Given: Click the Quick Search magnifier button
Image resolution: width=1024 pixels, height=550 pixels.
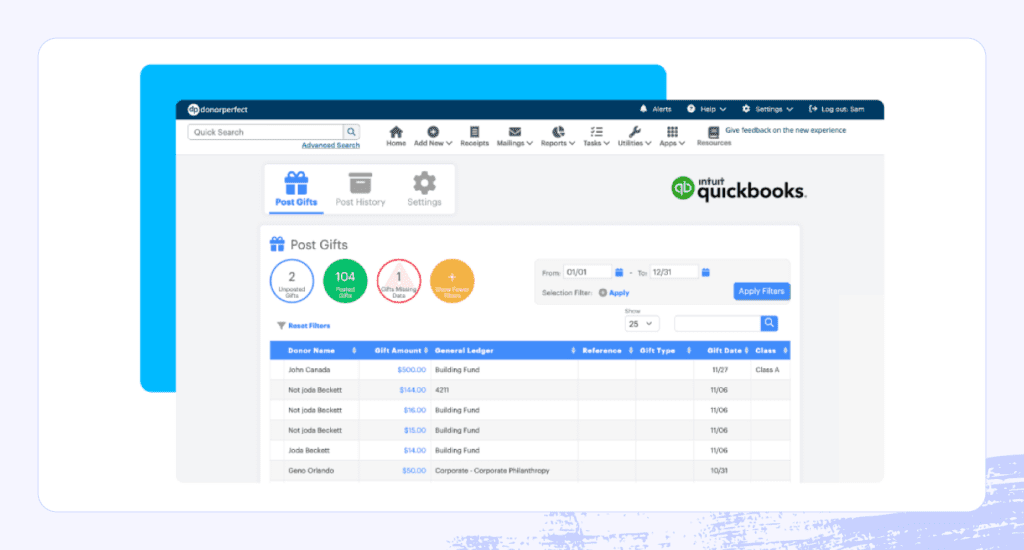Looking at the screenshot, I should point(351,132).
